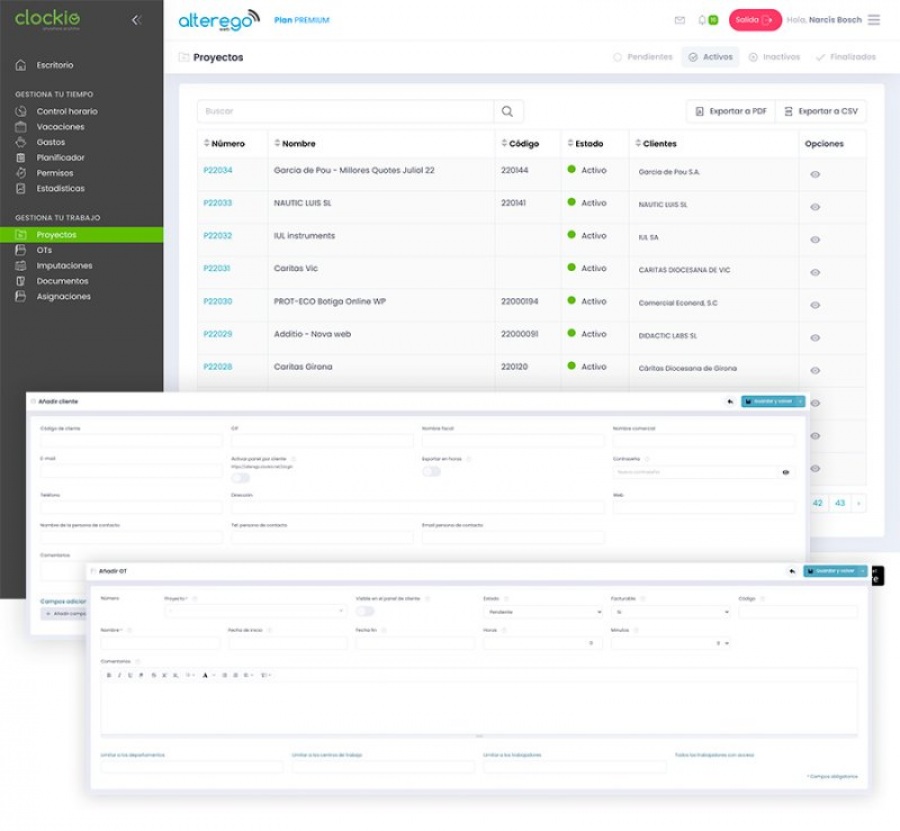
Task: Click Exportar a PDF button
Action: tap(730, 111)
